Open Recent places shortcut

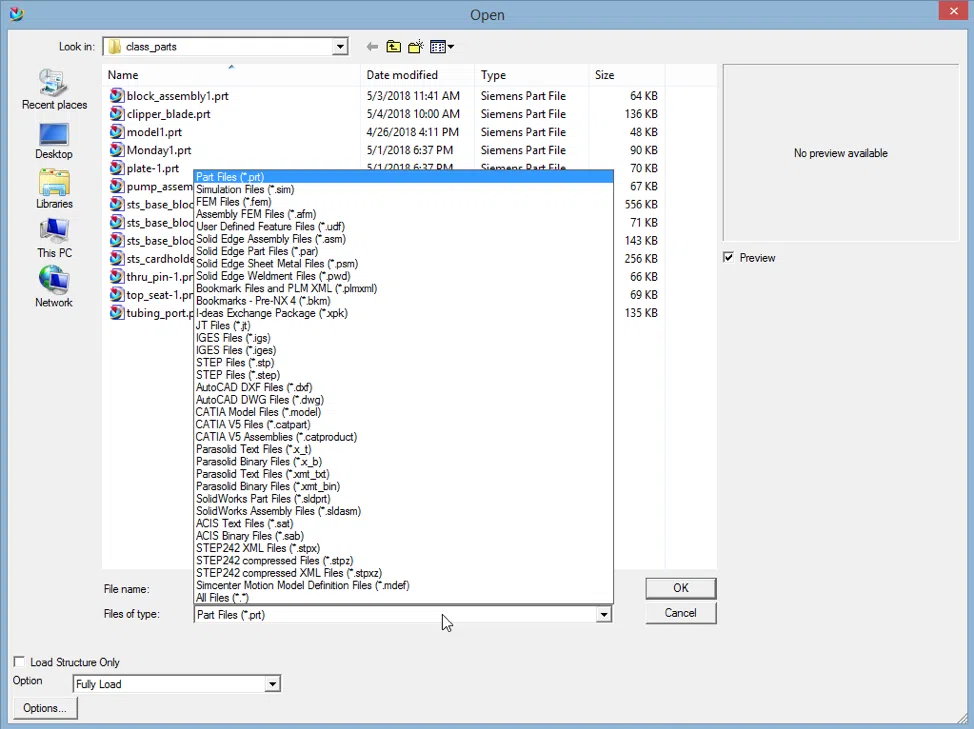click(54, 90)
